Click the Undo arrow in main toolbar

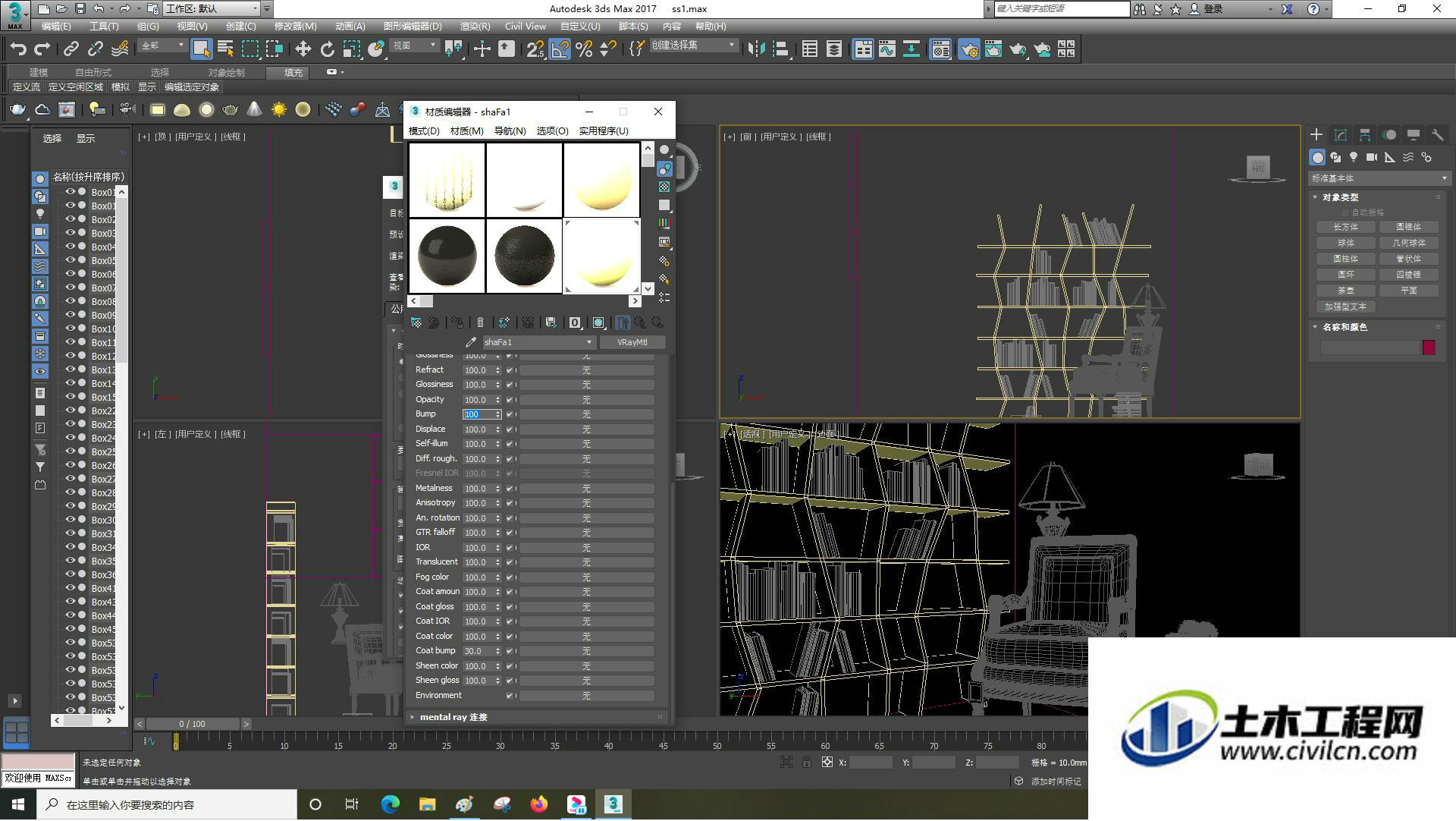[x=17, y=49]
